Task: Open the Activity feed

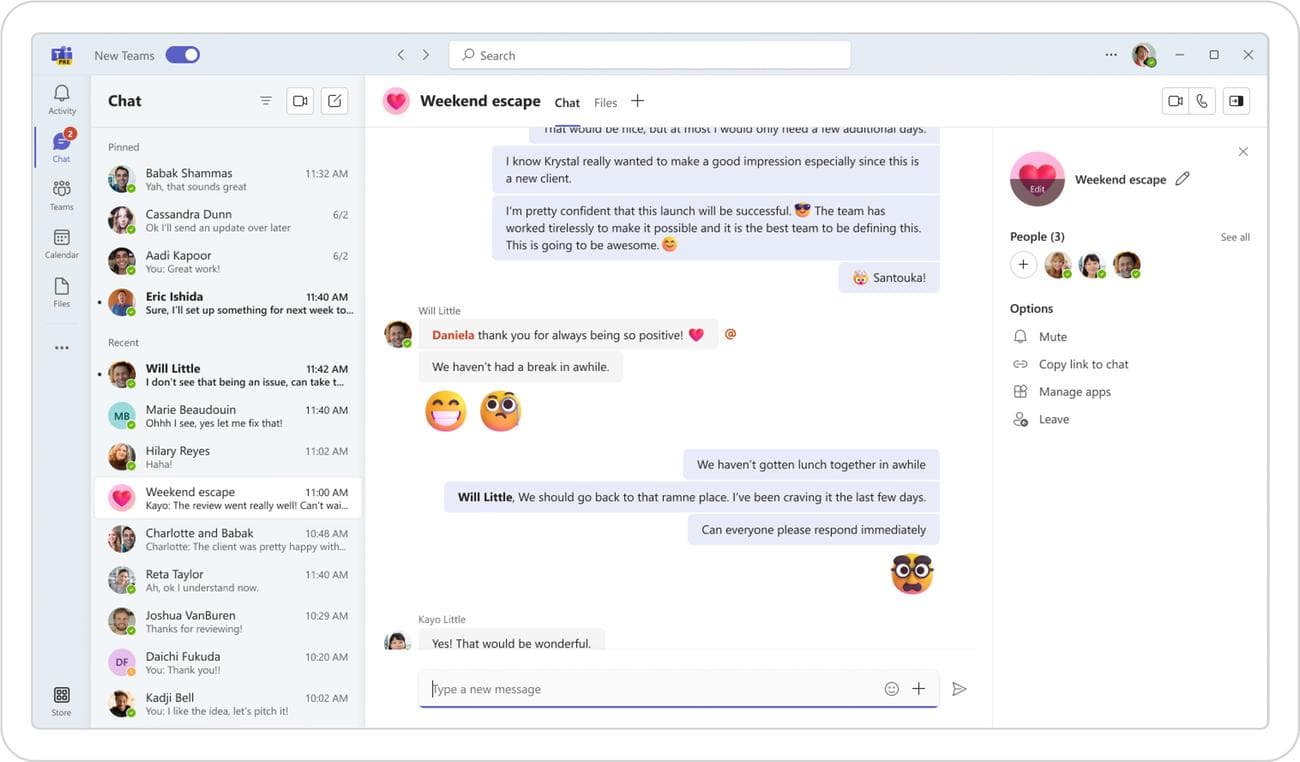Action: (x=61, y=97)
